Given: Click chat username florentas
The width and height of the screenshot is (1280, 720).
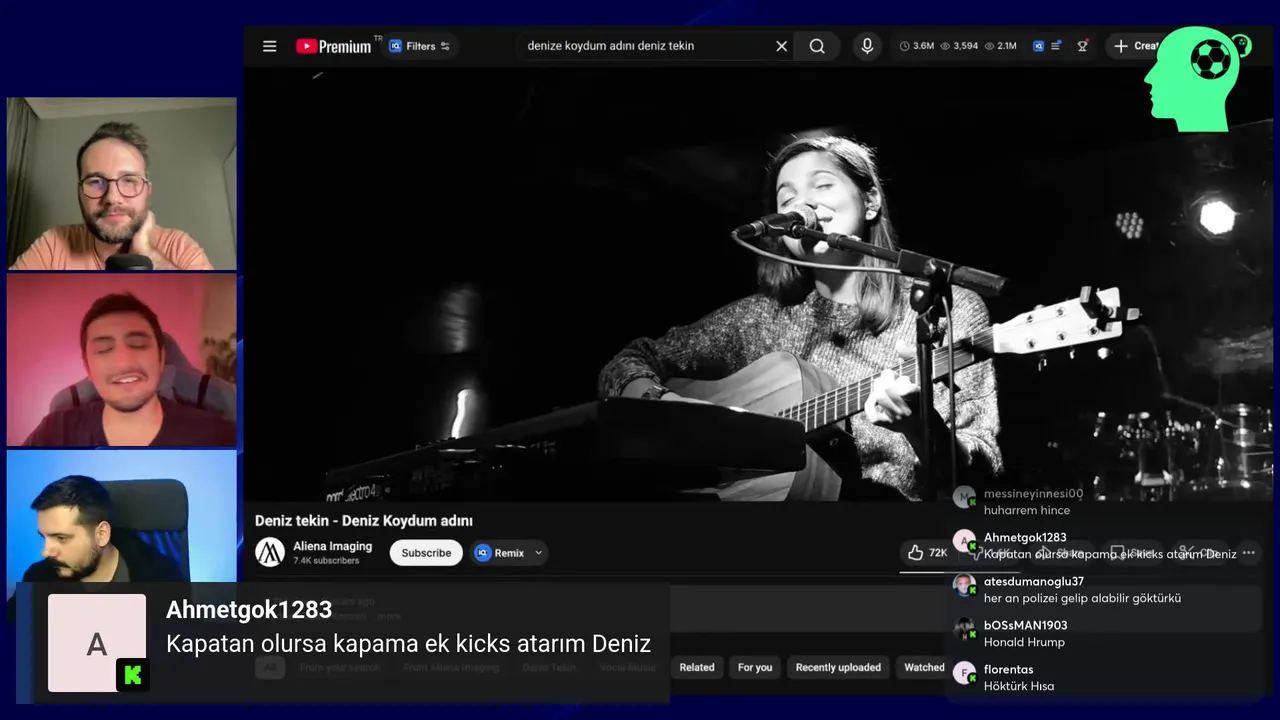Looking at the screenshot, I should point(1008,670).
